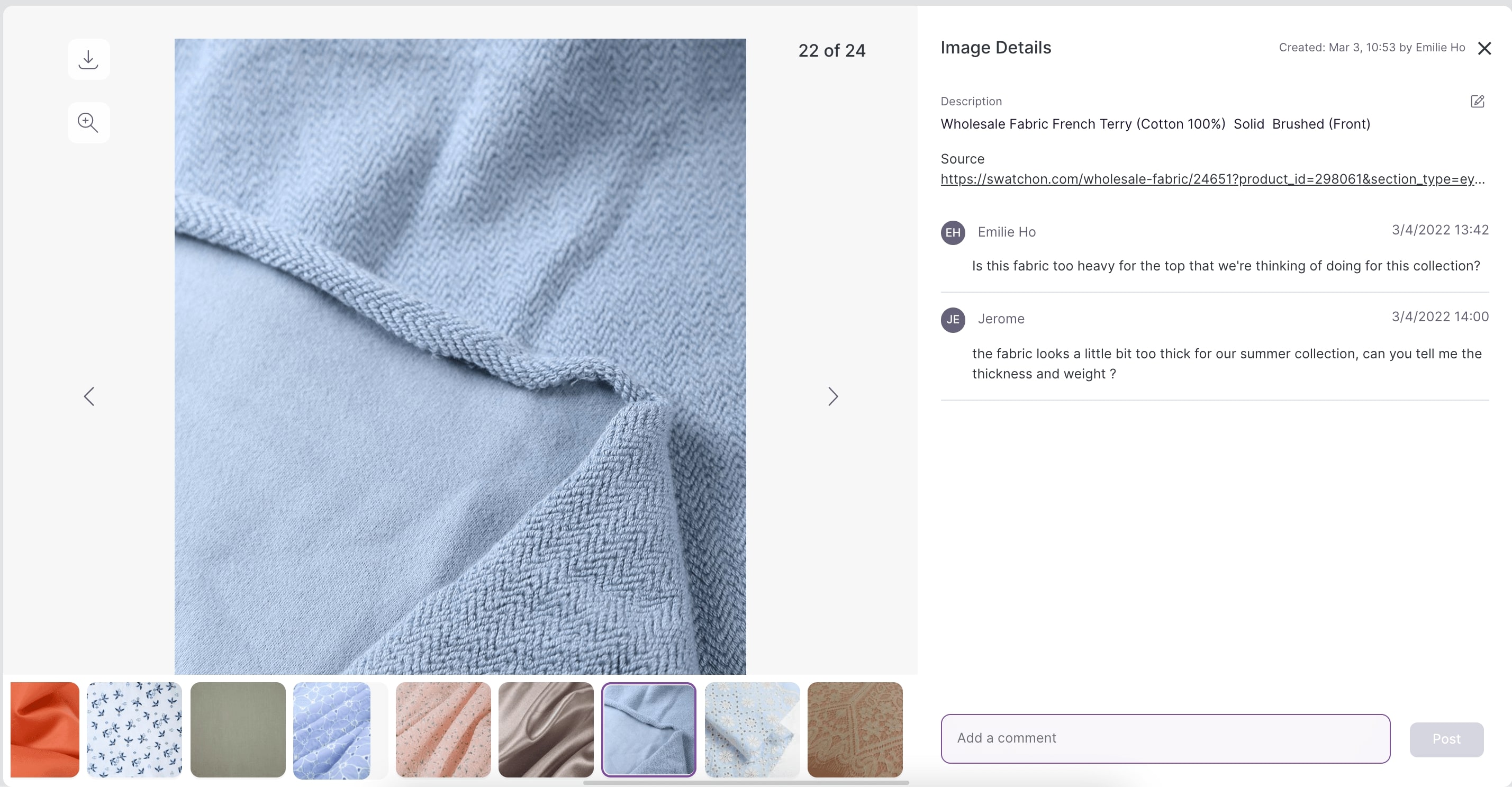Advance to the next image
Screen dimensions: 1512x787
point(833,396)
